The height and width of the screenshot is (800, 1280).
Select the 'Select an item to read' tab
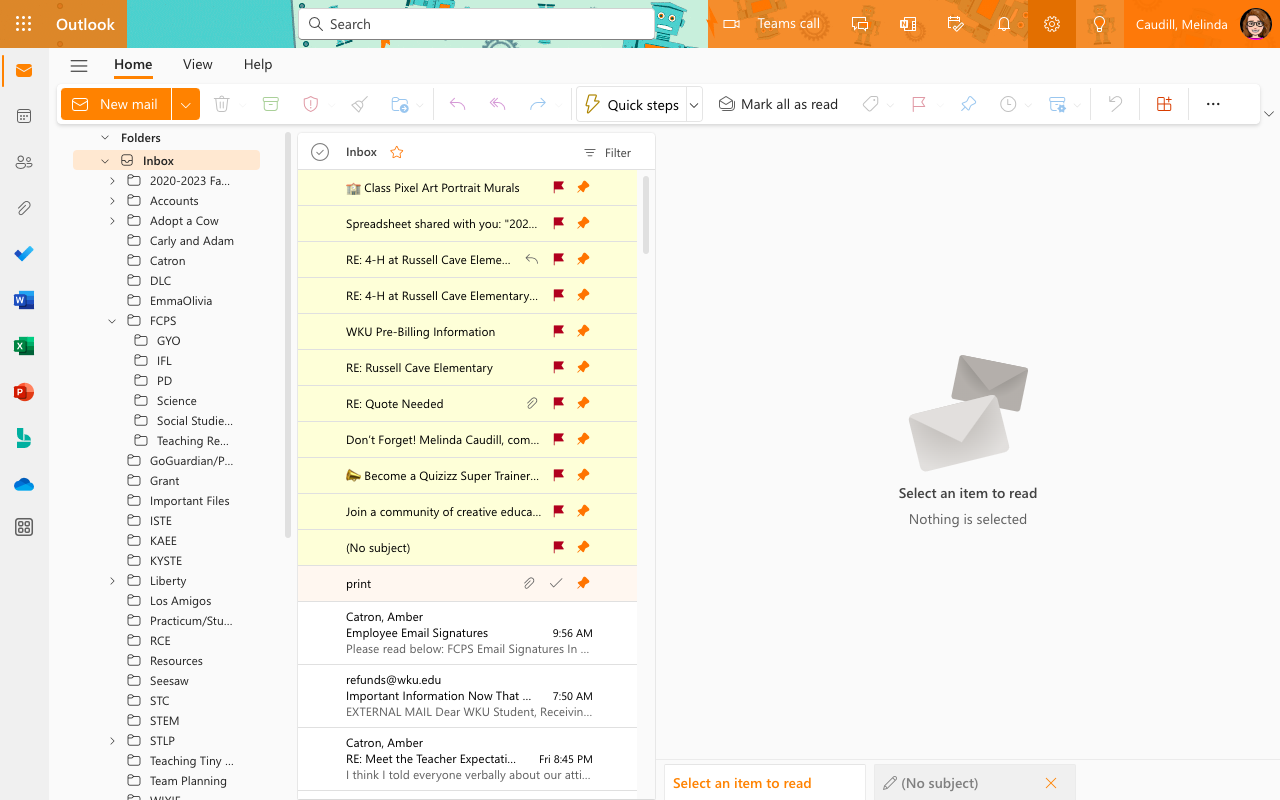765,783
